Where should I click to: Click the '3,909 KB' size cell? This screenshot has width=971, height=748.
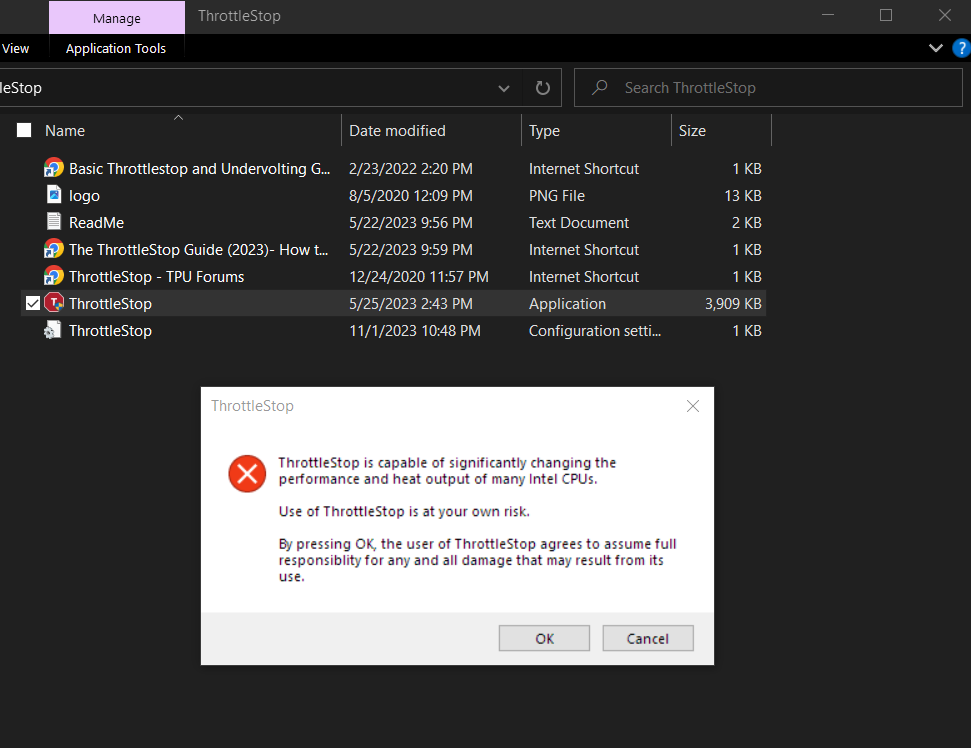click(733, 304)
